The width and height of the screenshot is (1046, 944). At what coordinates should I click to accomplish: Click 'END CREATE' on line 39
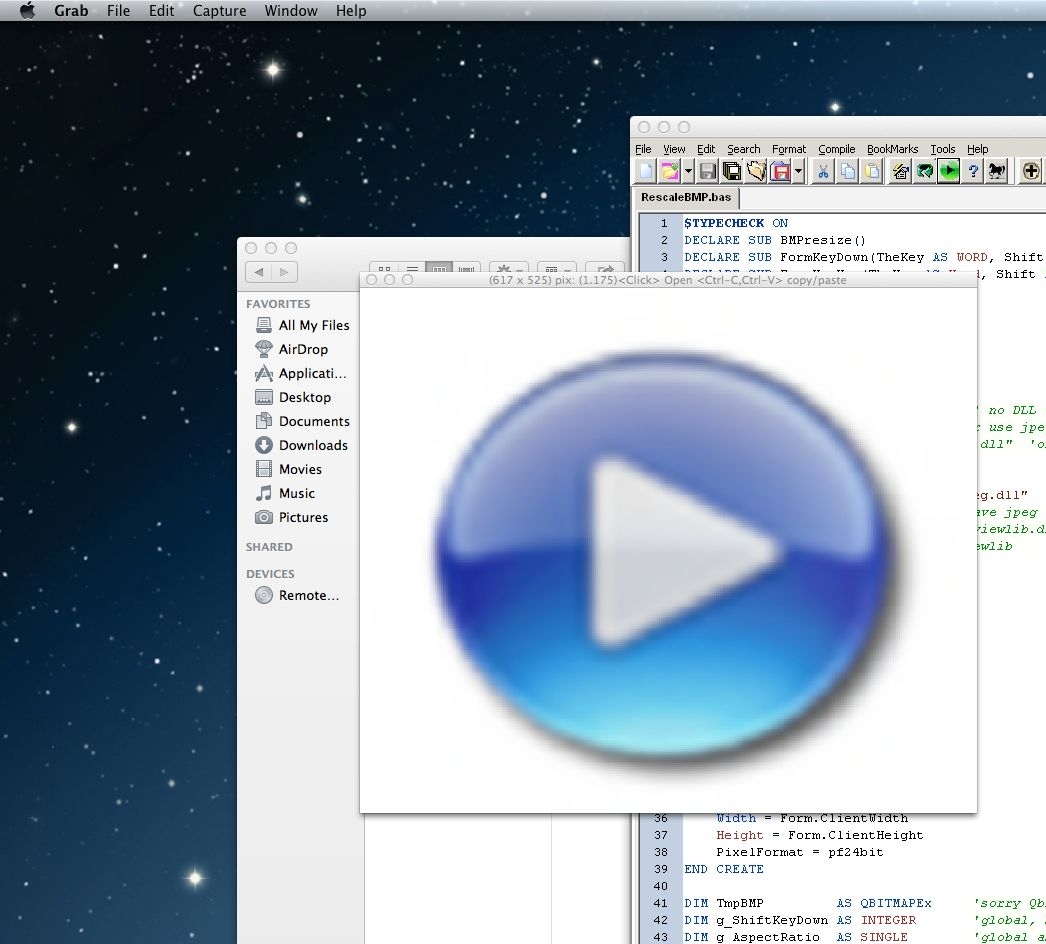tap(724, 869)
